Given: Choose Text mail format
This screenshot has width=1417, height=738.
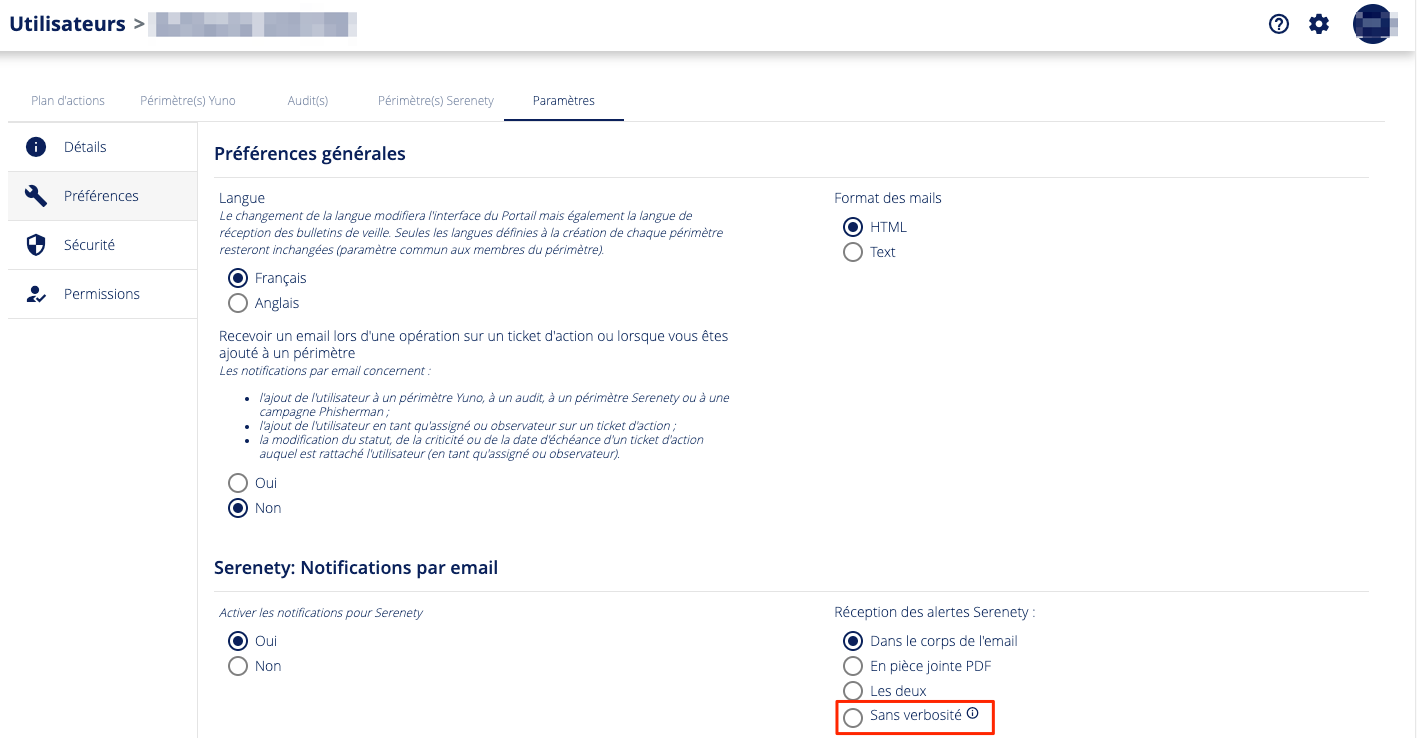Looking at the screenshot, I should pos(853,252).
